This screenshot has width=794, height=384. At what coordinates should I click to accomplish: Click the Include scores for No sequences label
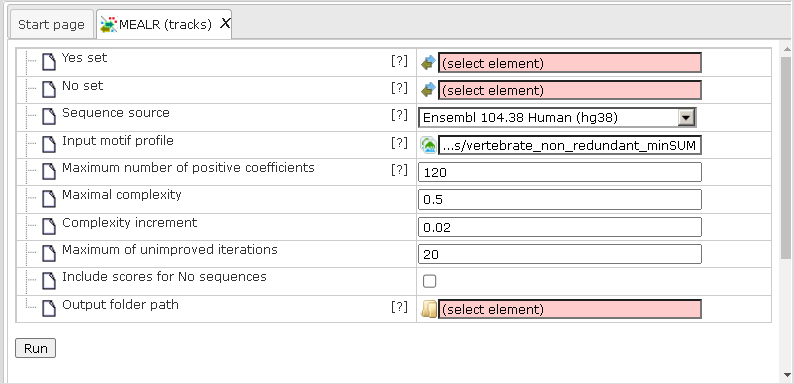tap(164, 277)
